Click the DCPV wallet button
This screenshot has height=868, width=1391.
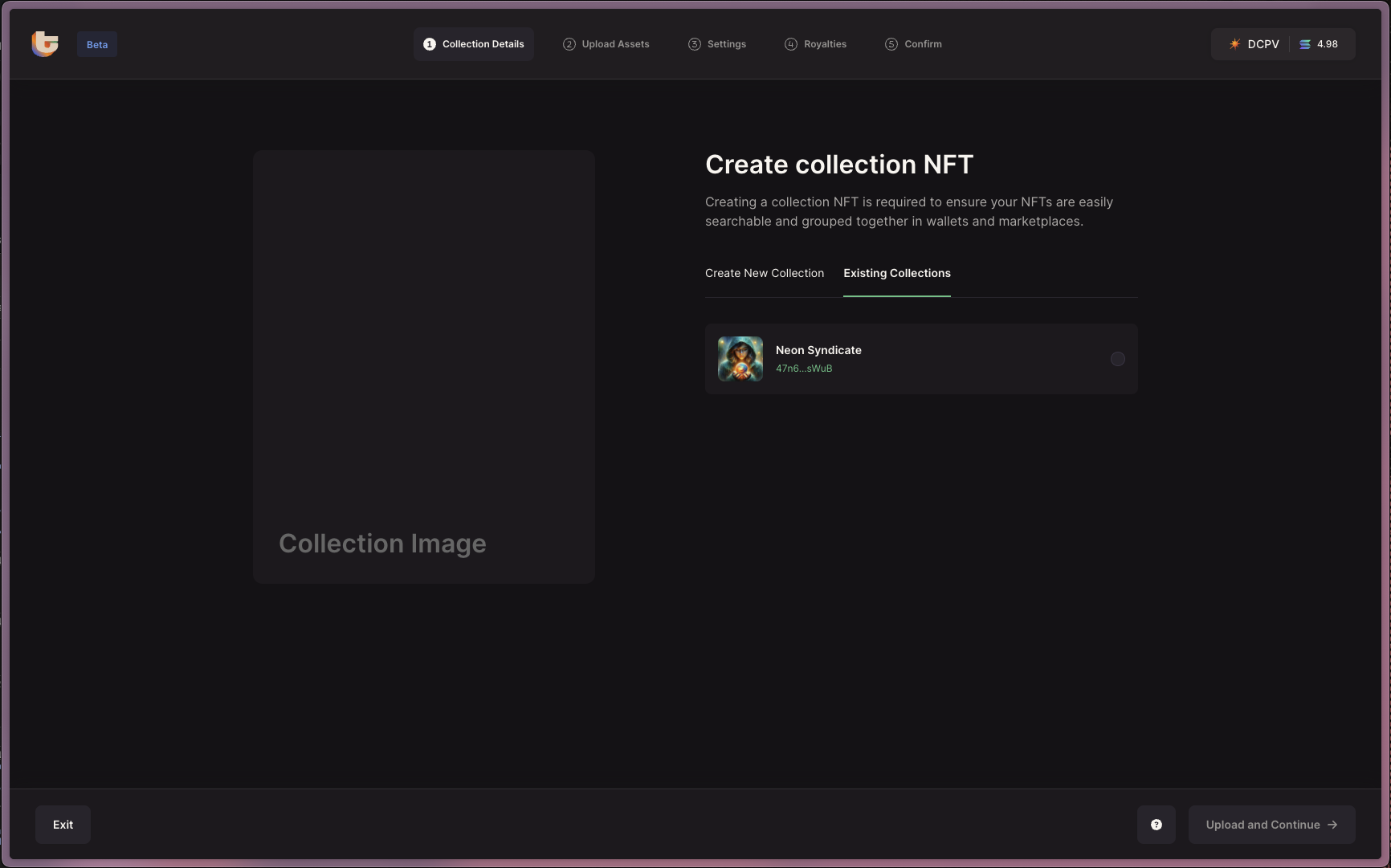pyautogui.click(x=1254, y=44)
